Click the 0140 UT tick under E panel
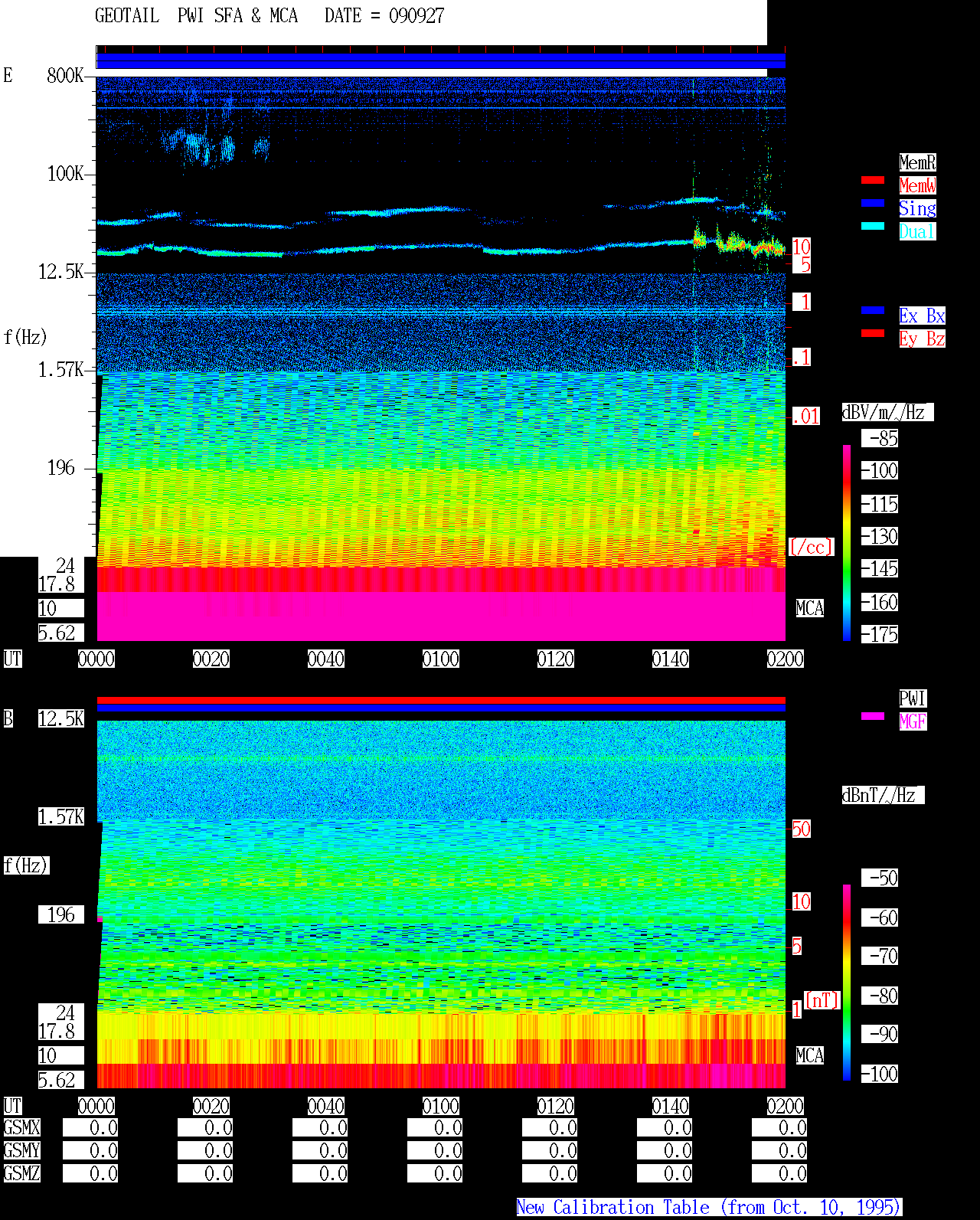Image resolution: width=980 pixels, height=1220 pixels. [671, 659]
